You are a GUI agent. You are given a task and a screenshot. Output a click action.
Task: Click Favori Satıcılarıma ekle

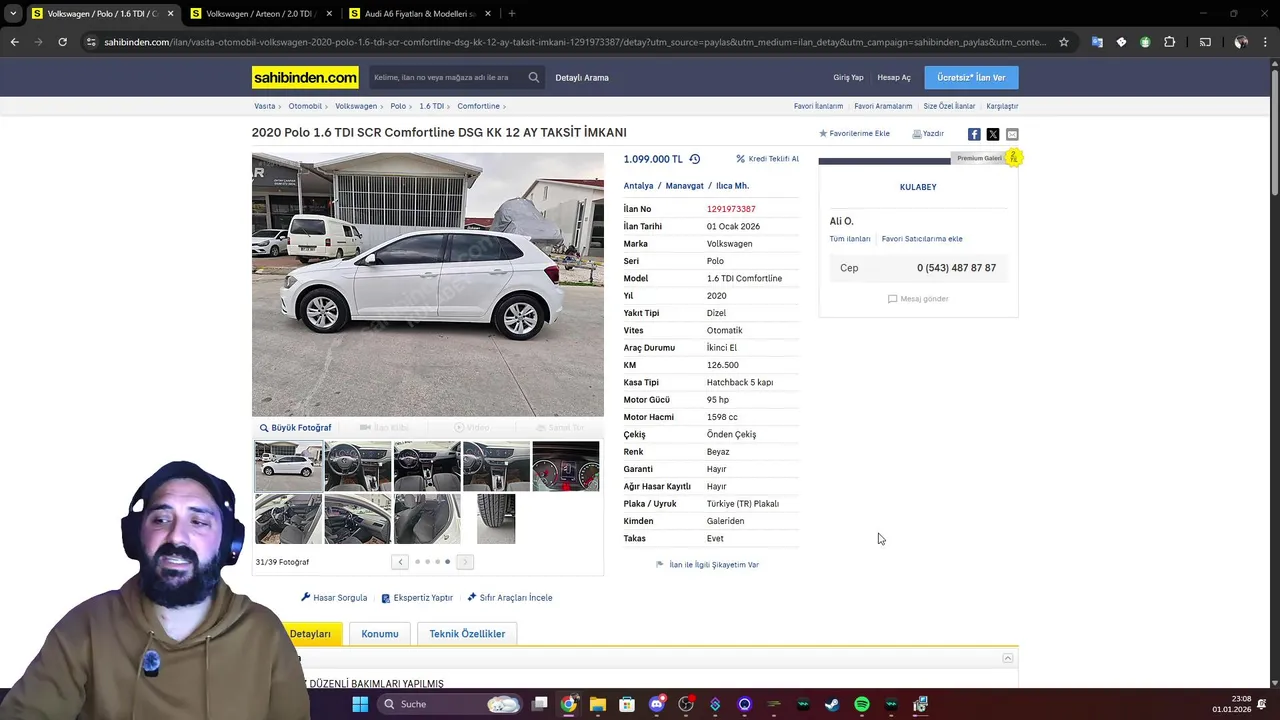click(x=922, y=239)
